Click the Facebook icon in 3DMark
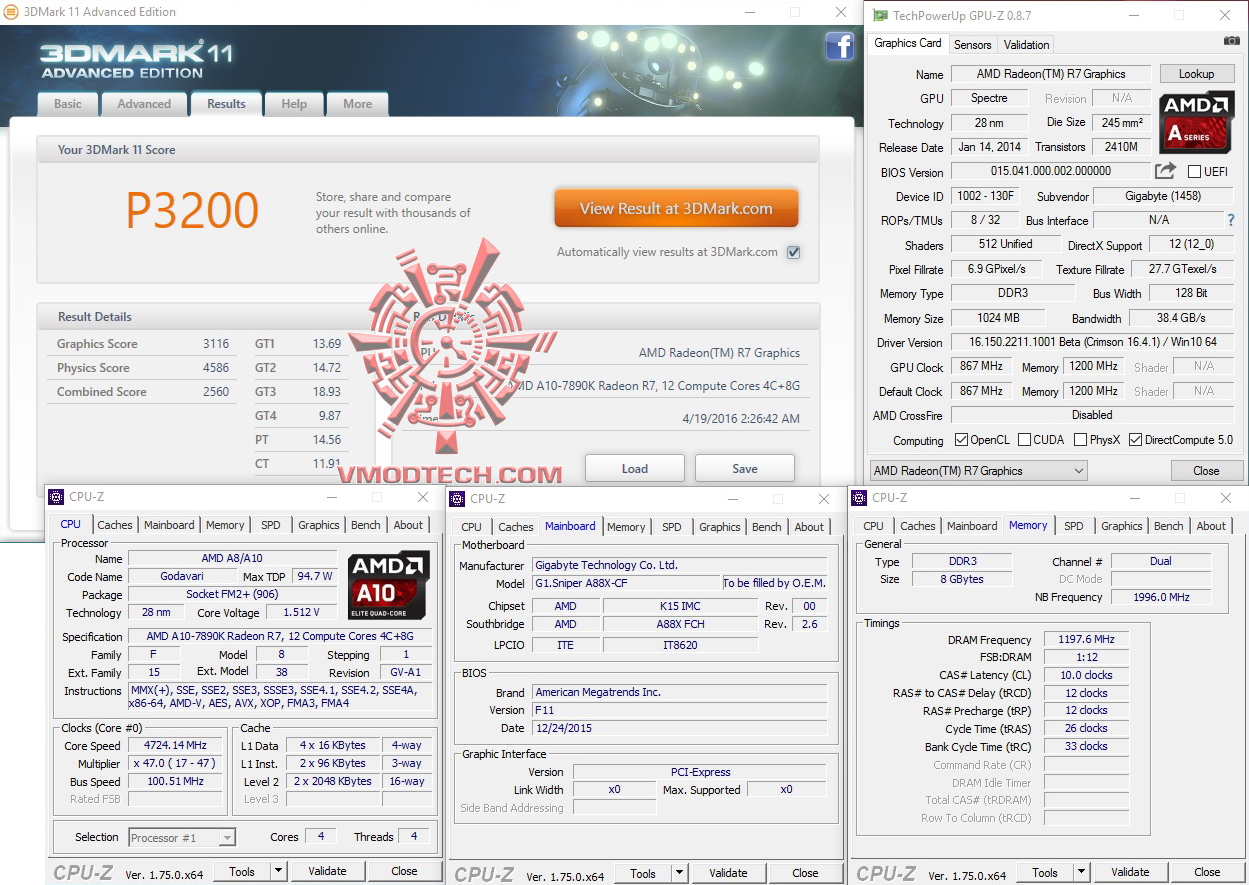Viewport: 1249px width, 885px height. pos(839,46)
